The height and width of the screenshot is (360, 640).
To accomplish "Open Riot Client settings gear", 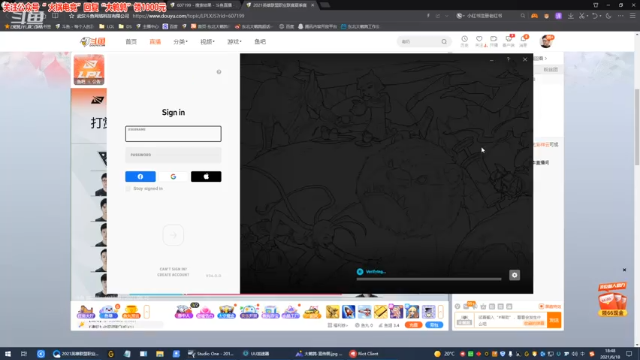I will [514, 275].
